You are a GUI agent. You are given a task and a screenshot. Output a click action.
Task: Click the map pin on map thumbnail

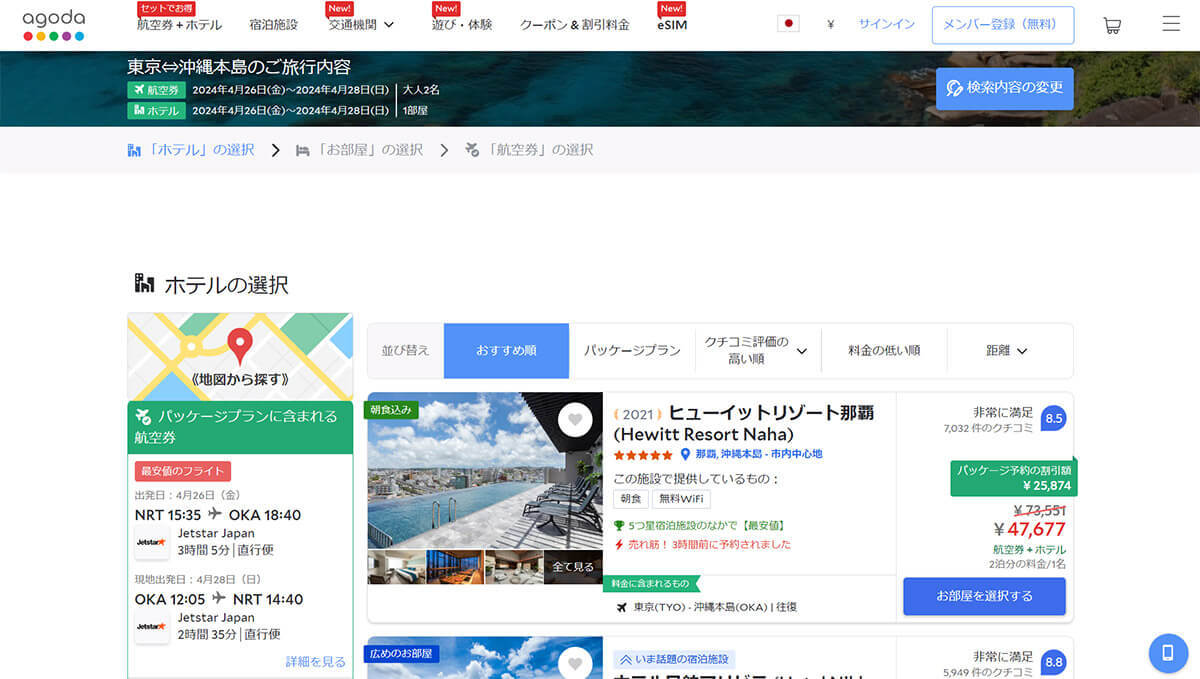(x=239, y=345)
